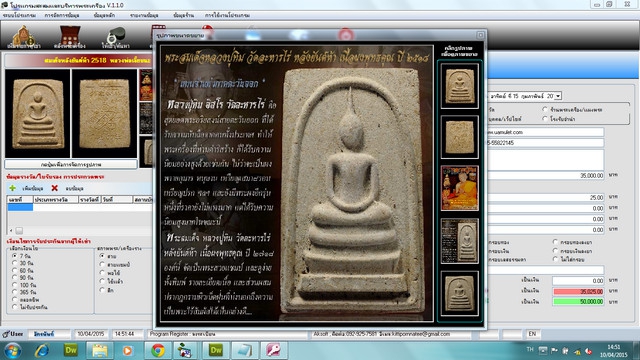Select the ร้านพระเครื่อง/แผงพระ source radio button

pos(545,109)
